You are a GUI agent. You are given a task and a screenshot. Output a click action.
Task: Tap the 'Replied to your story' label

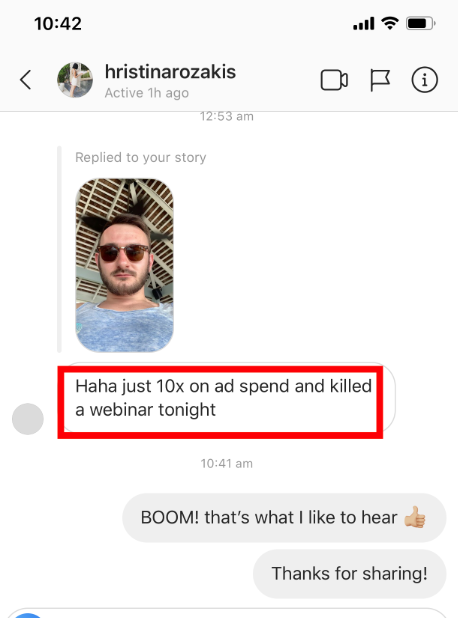point(141,157)
